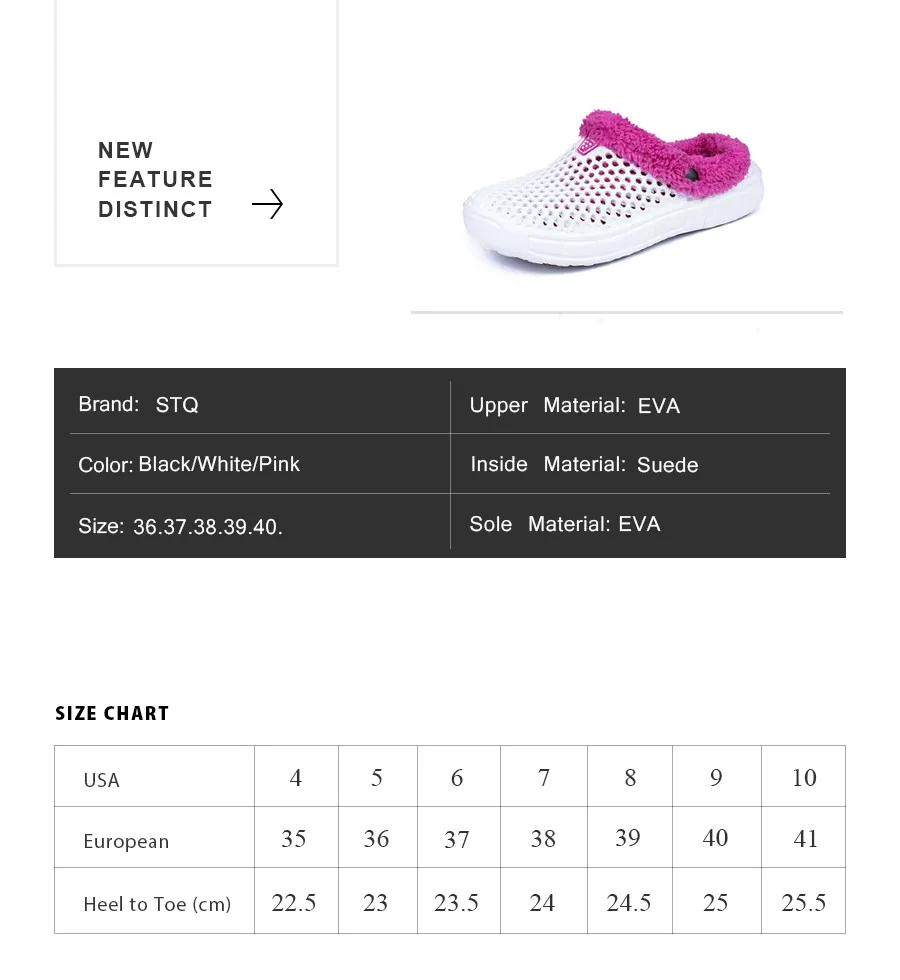Select the USA row label
The width and height of the screenshot is (900, 980).
[101, 780]
